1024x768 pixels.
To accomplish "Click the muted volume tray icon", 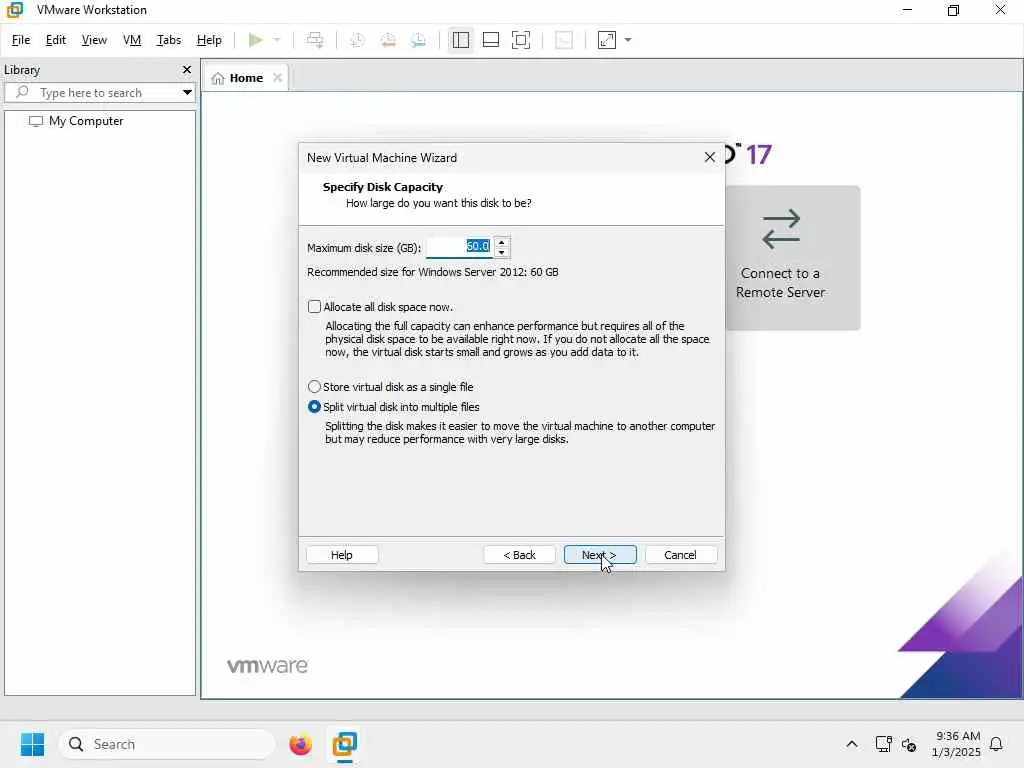I will click(x=909, y=744).
